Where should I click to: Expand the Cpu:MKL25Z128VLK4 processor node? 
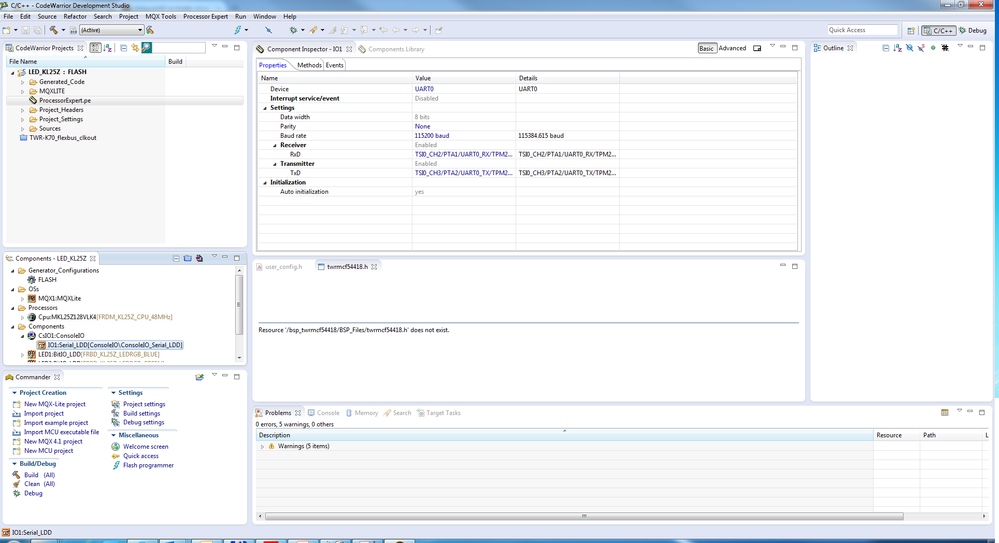tap(23, 317)
